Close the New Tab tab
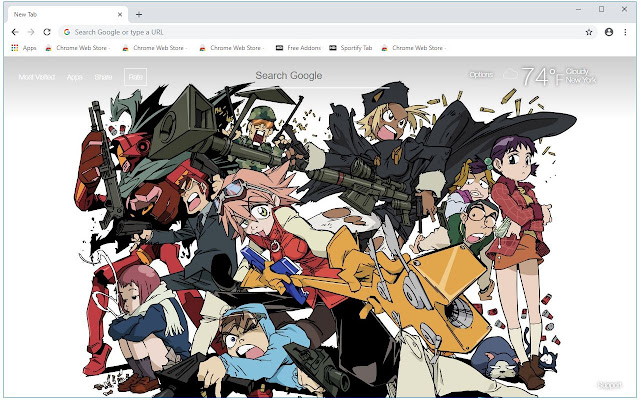The height and width of the screenshot is (400, 640). [120, 14]
